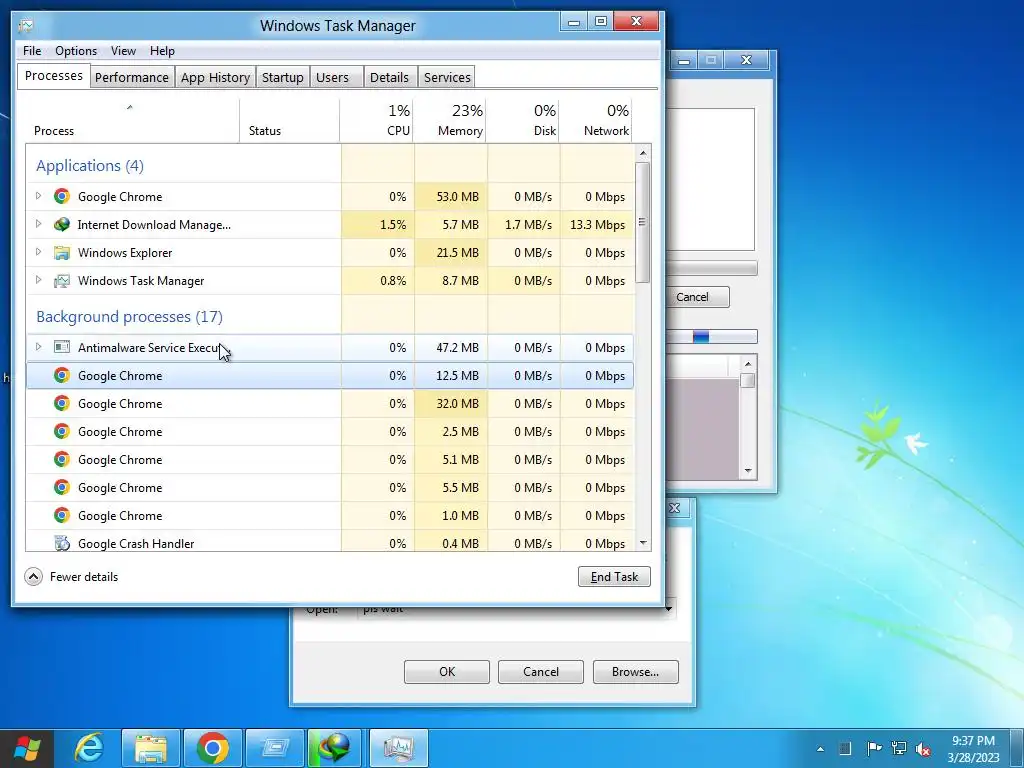The width and height of the screenshot is (1024, 768).
Task: Click the Antimalware Service Executable icon
Action: 62,347
